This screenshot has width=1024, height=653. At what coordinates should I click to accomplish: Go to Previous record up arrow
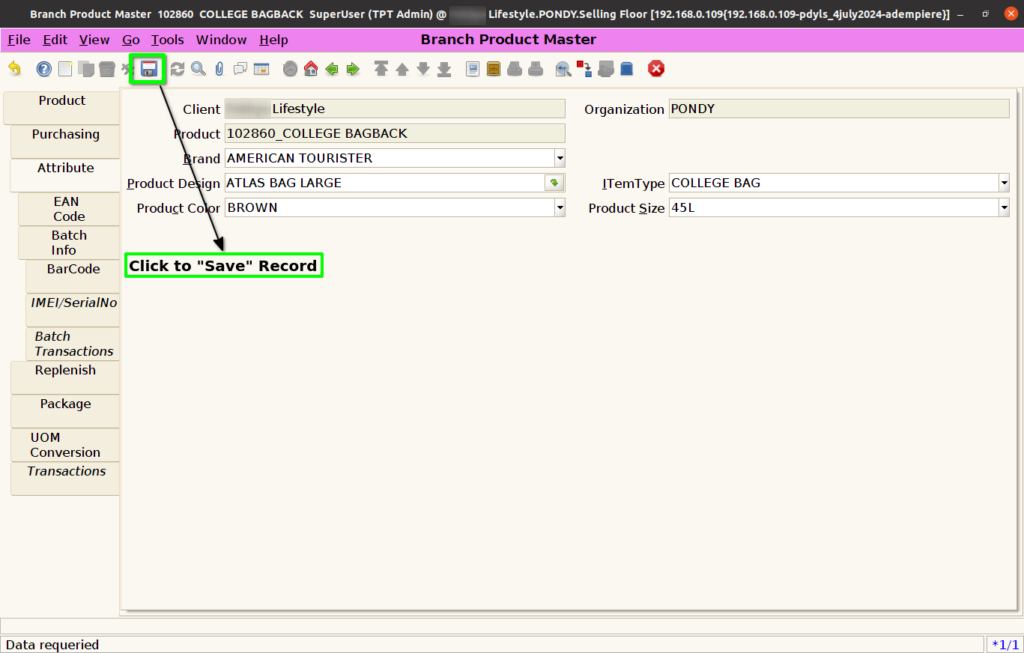coord(402,69)
